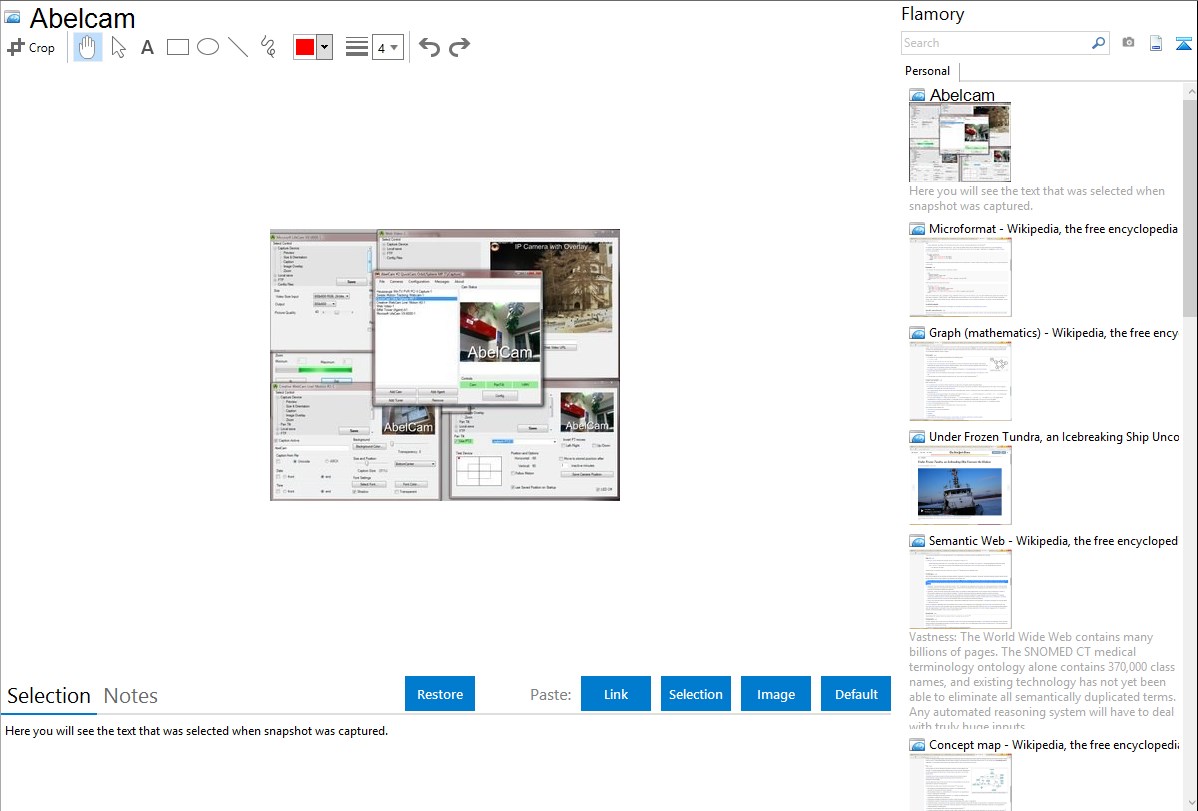Open the icebreaking ship snapshot thumbnail
This screenshot has width=1198, height=811.
coord(960,485)
